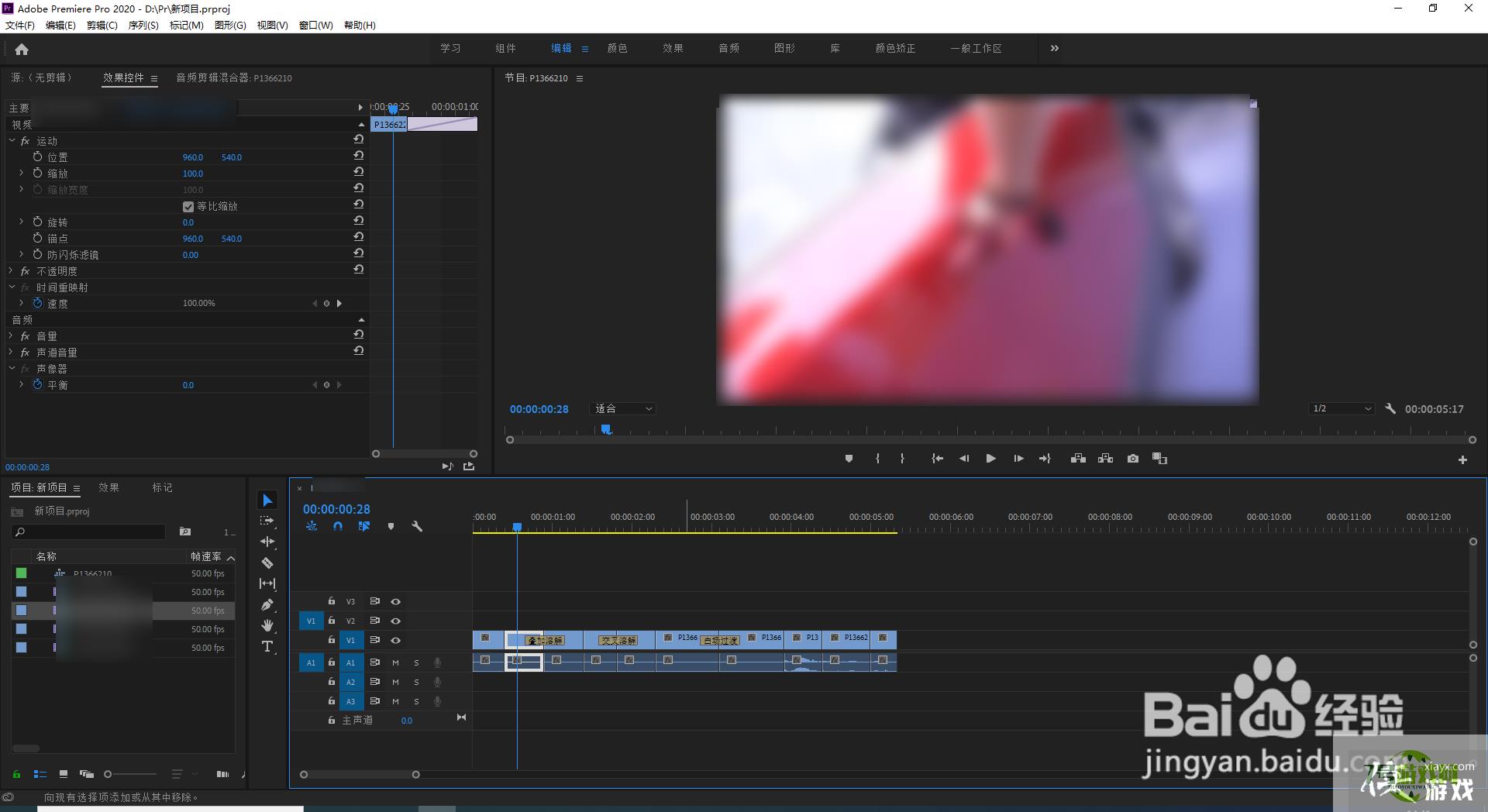Toggle linked selection in timeline
The width and height of the screenshot is (1488, 812).
(364, 526)
